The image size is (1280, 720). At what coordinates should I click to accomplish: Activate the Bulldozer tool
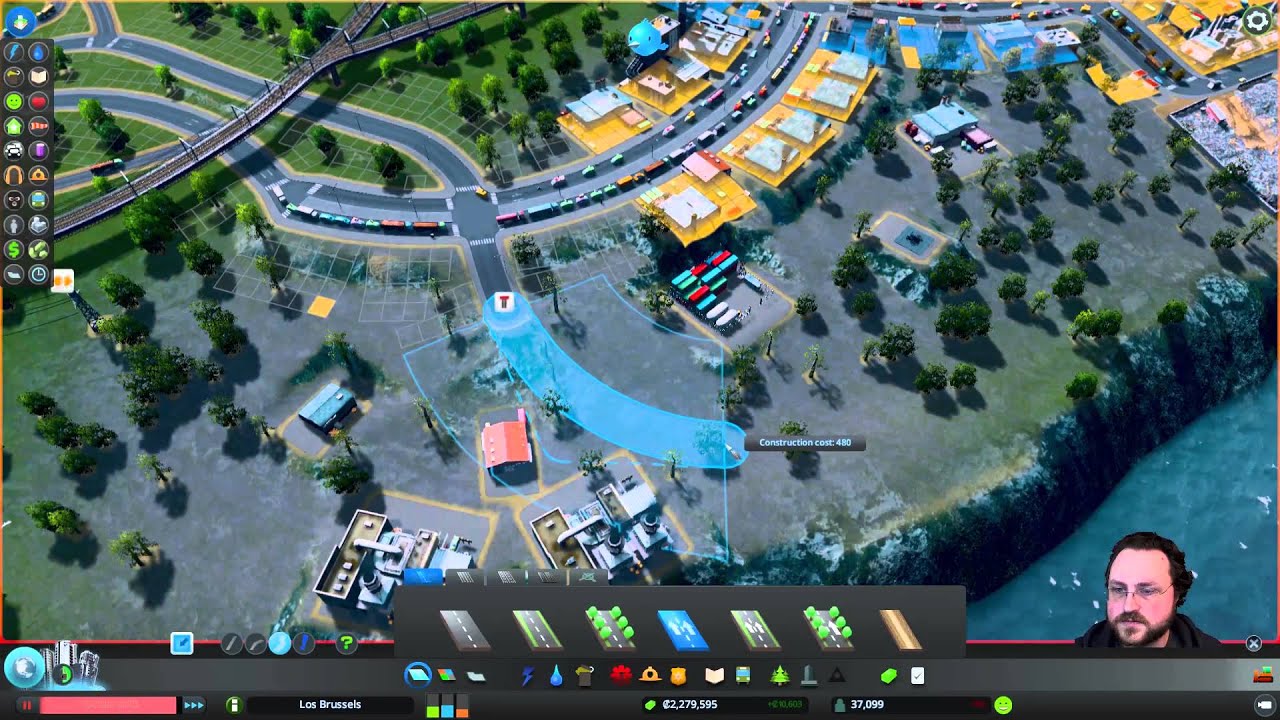pyautogui.click(x=1263, y=675)
